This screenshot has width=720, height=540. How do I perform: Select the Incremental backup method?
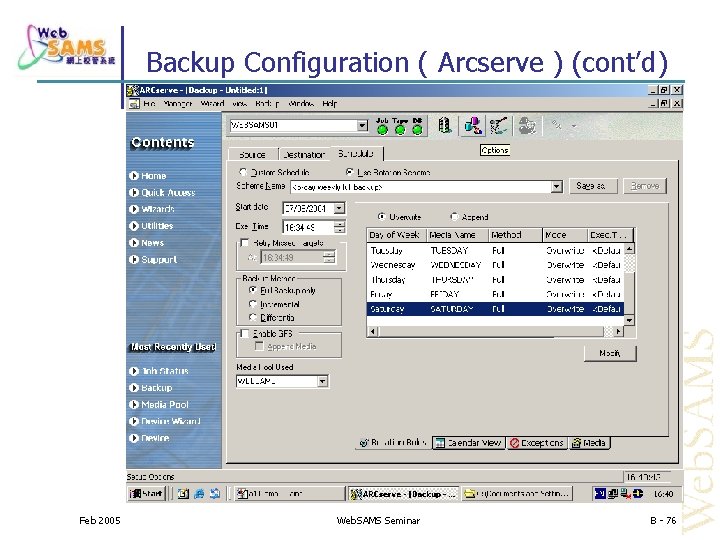click(253, 304)
